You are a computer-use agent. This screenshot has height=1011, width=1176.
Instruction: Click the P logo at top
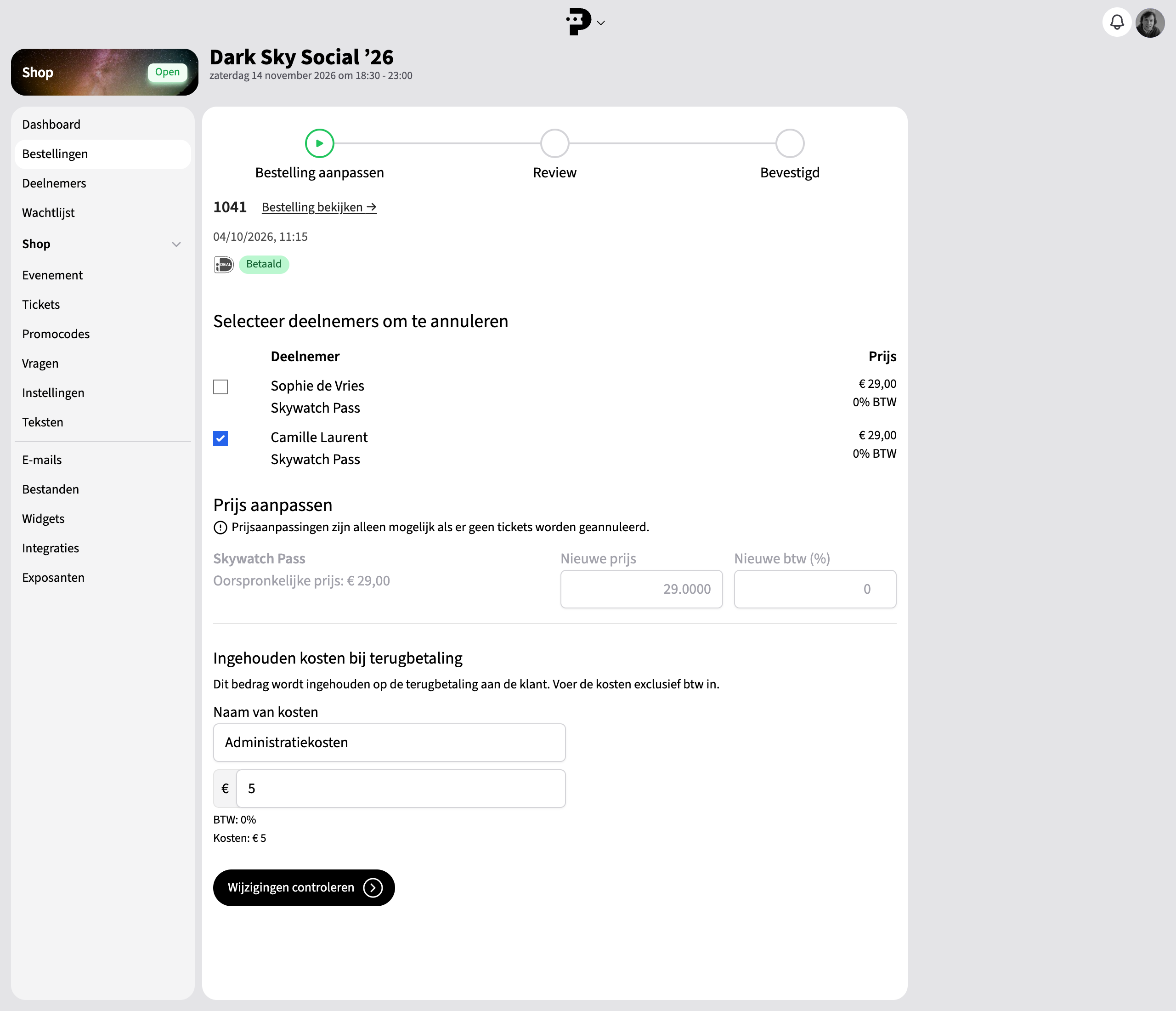coord(578,22)
